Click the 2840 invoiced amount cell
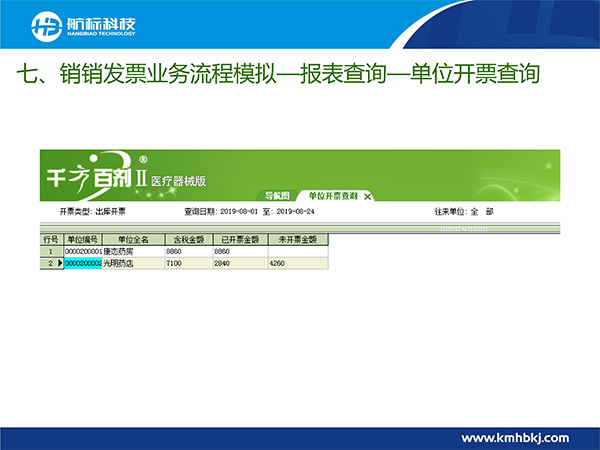The width and height of the screenshot is (600, 450). (x=240, y=263)
